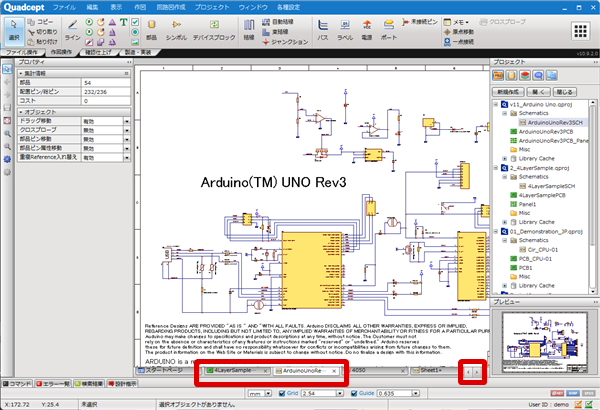
Task: Toggle the orange check icon near User ID
Action: pos(578,404)
